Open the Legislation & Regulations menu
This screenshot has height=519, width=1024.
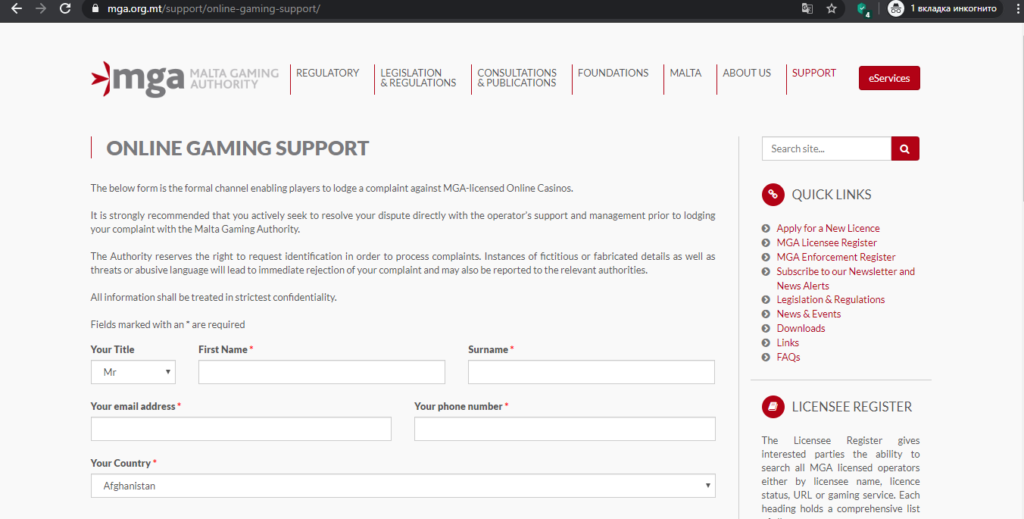point(417,78)
